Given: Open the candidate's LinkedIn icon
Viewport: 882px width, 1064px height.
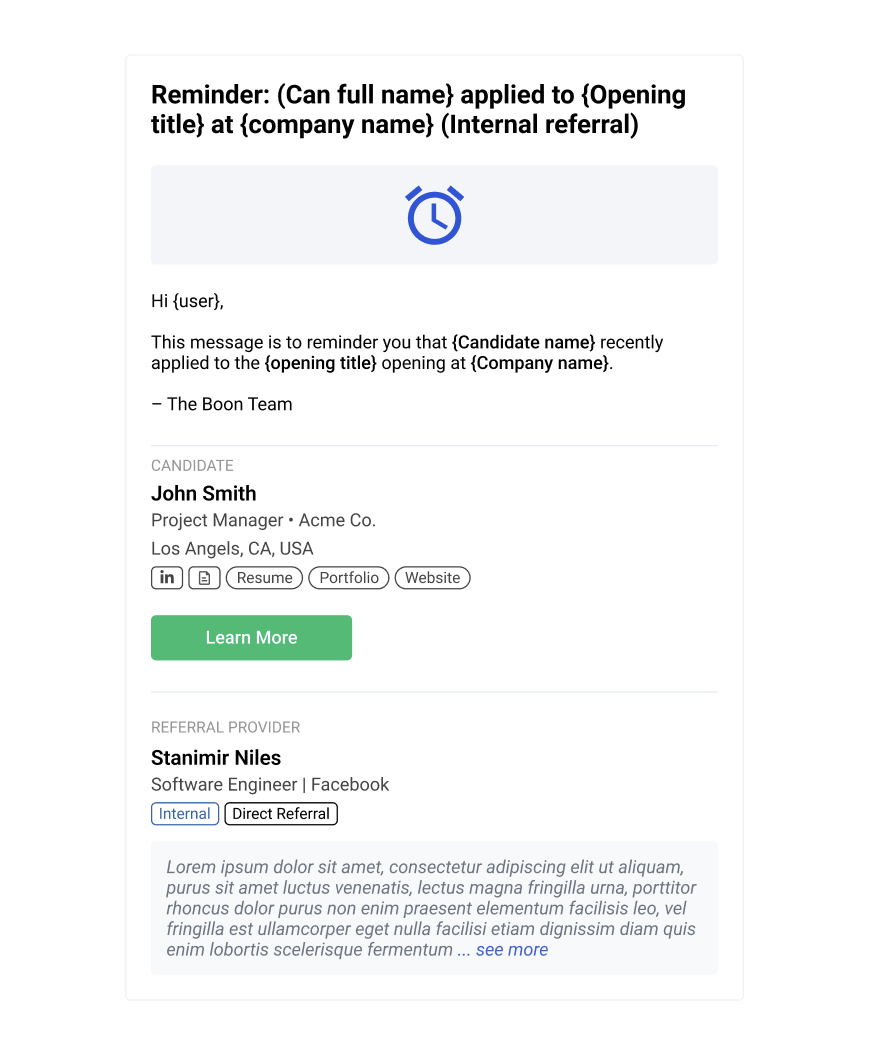Looking at the screenshot, I should (x=167, y=577).
